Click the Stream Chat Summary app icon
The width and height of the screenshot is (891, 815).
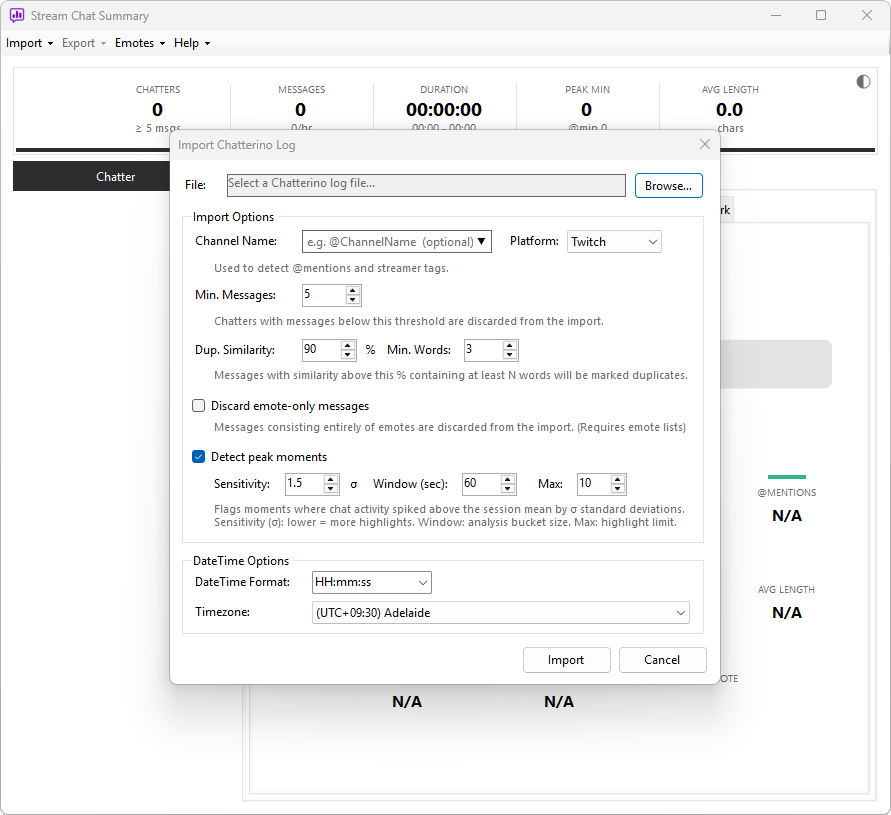[x=17, y=15]
